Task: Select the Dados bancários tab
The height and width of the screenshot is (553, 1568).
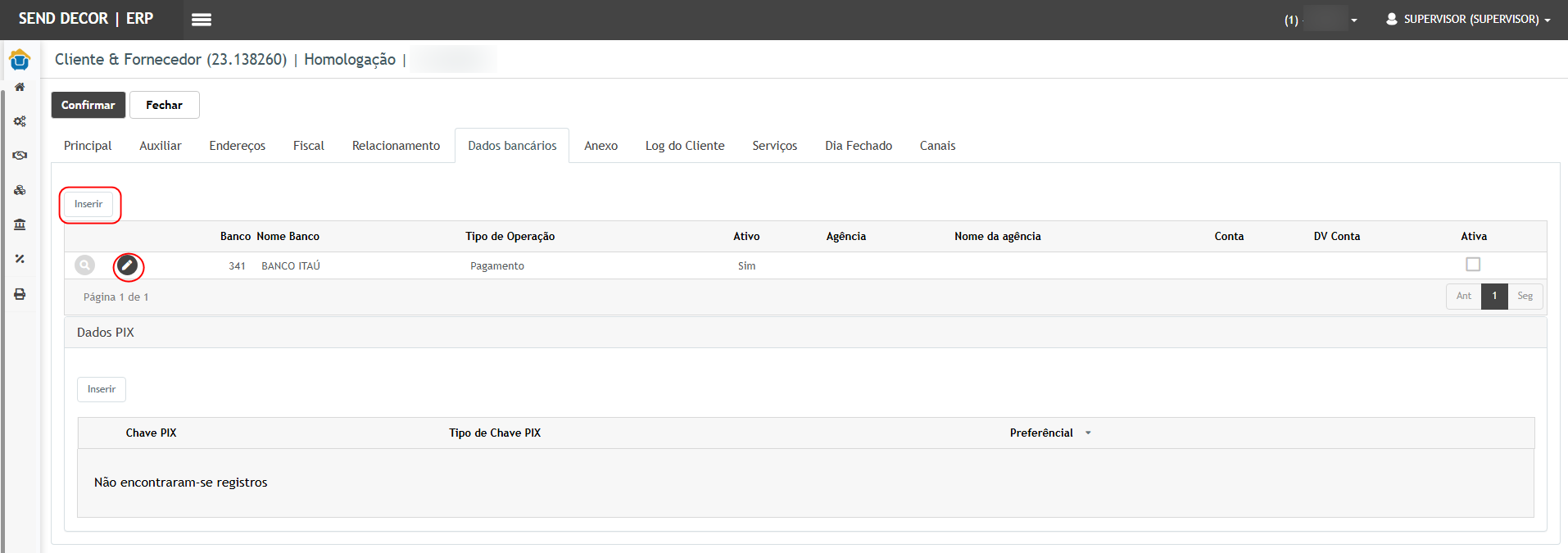Action: (x=512, y=146)
